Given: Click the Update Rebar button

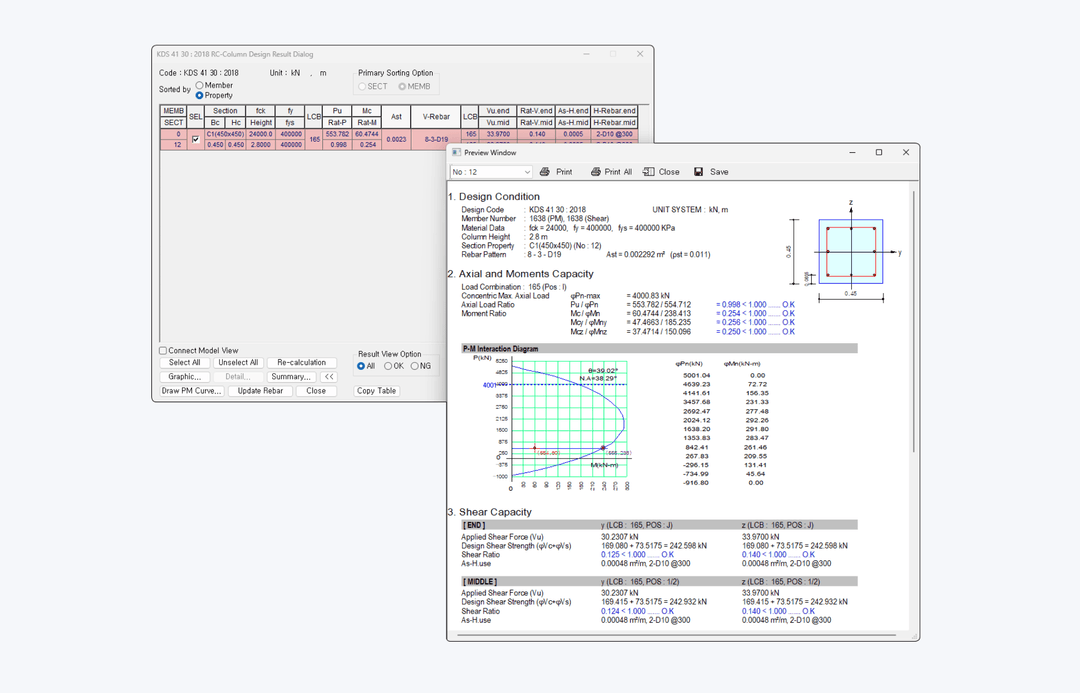Looking at the screenshot, I should [260, 391].
